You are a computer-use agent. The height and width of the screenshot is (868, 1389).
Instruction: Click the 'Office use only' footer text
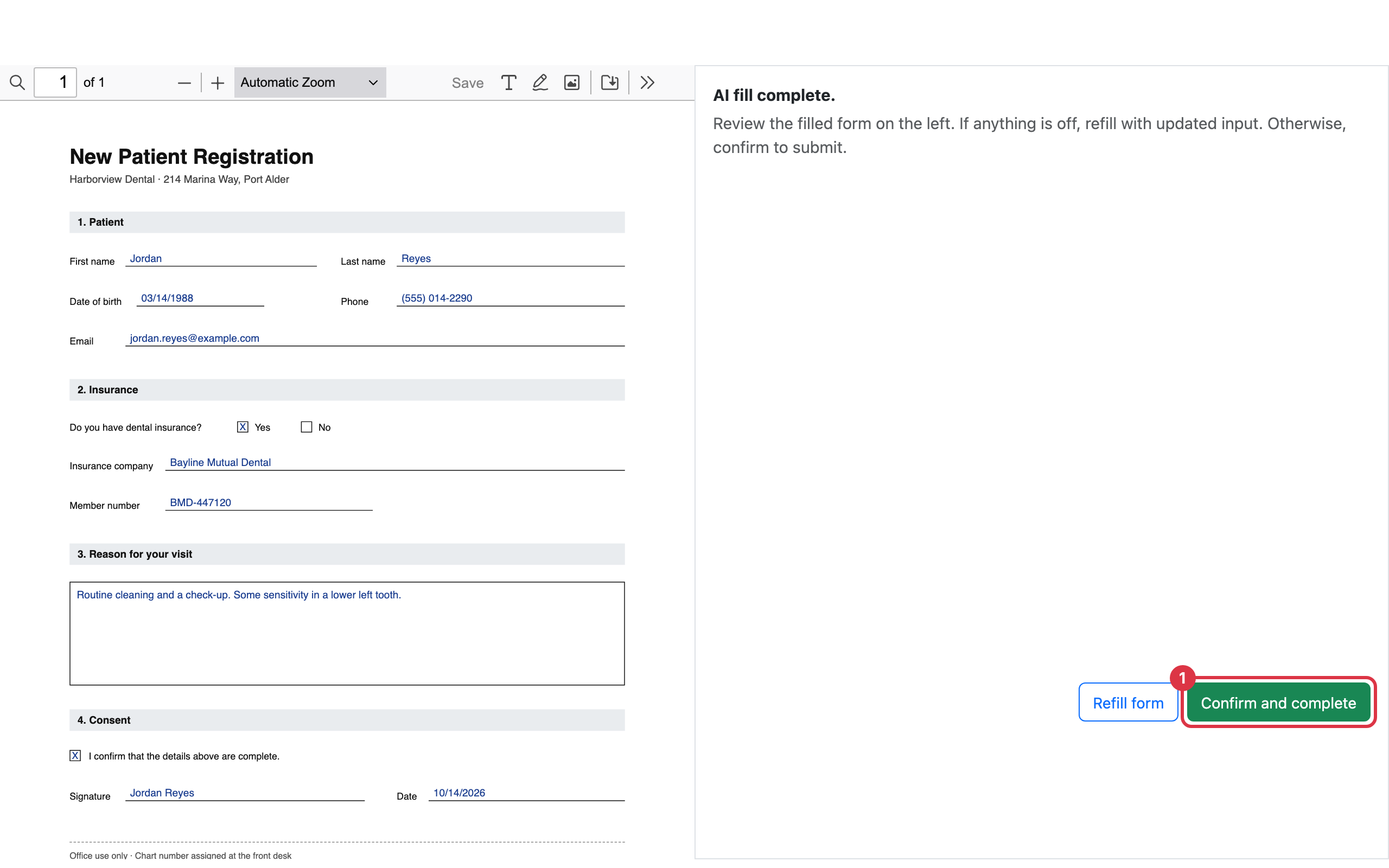pos(180,856)
